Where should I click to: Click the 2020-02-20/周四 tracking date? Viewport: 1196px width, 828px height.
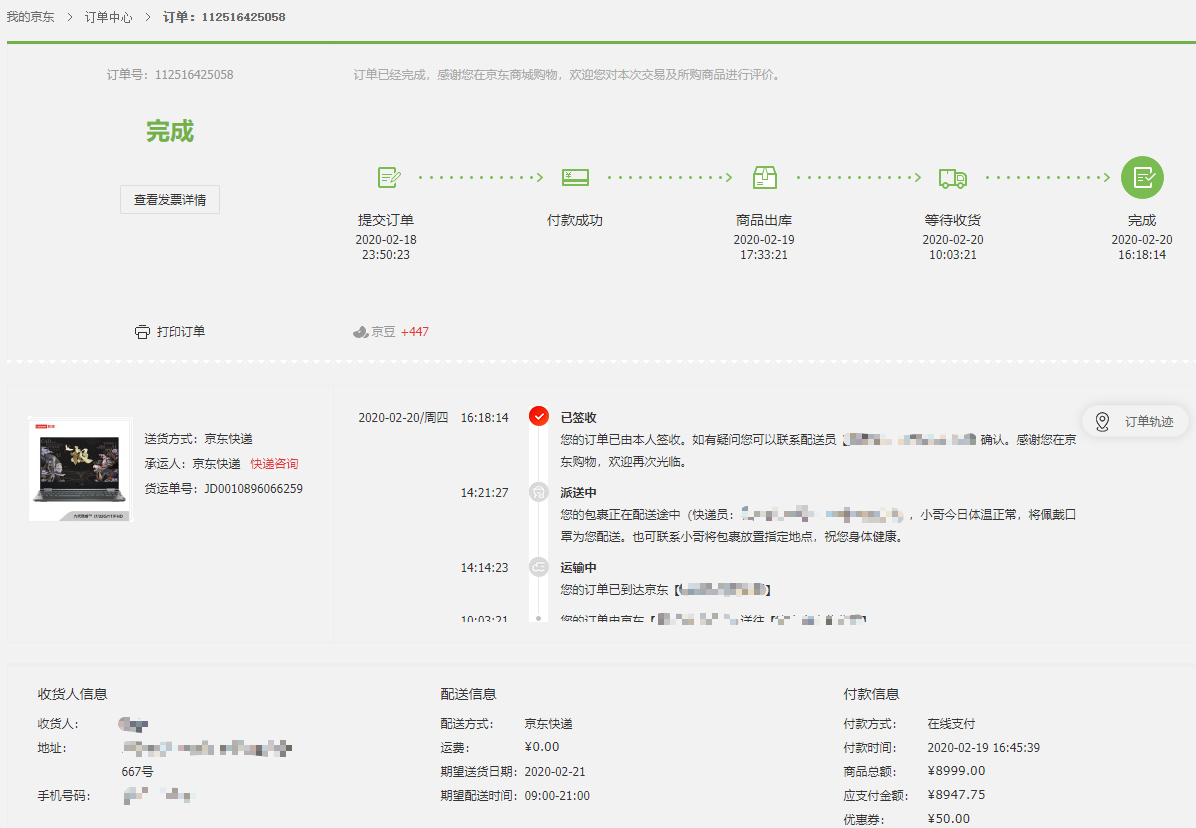pos(403,418)
